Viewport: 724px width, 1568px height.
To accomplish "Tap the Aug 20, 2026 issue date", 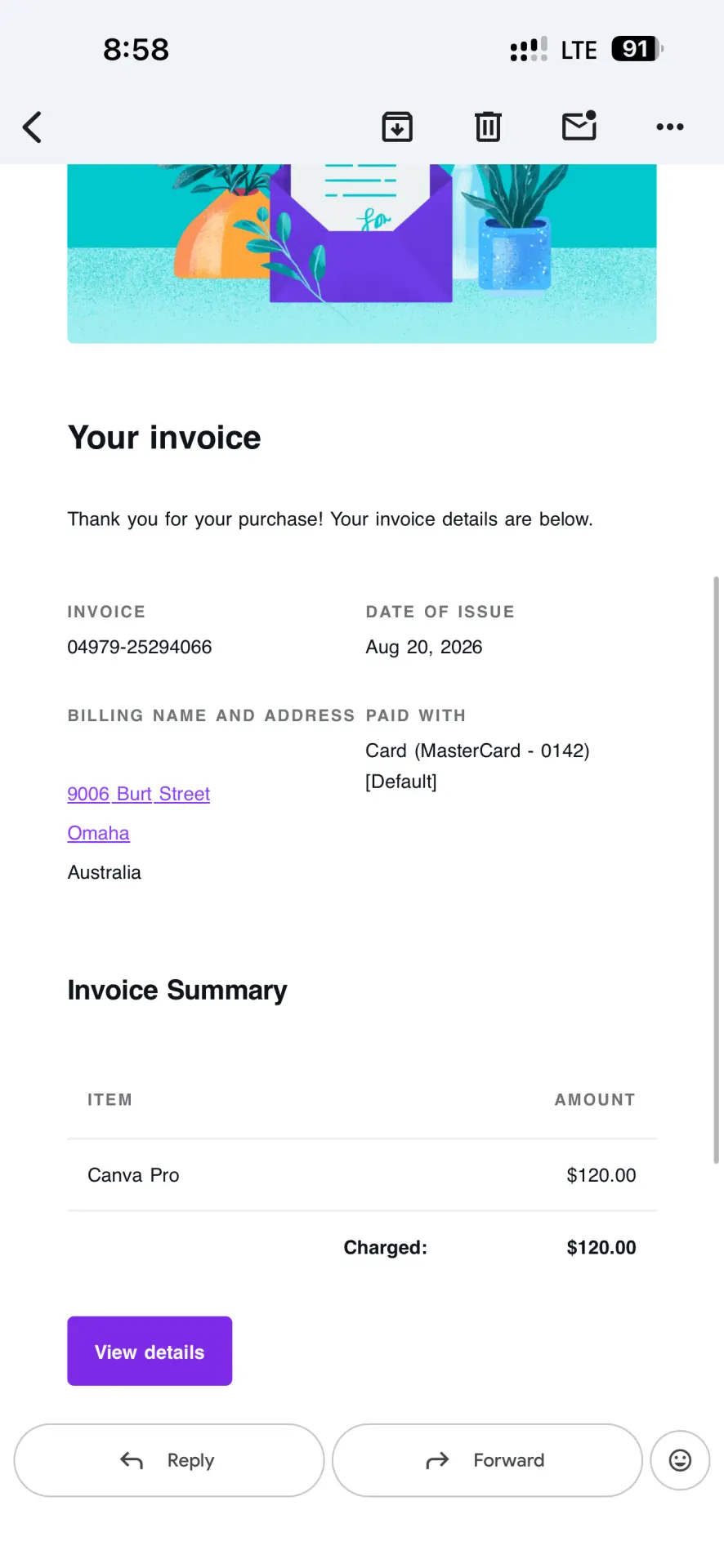I will 424,647.
